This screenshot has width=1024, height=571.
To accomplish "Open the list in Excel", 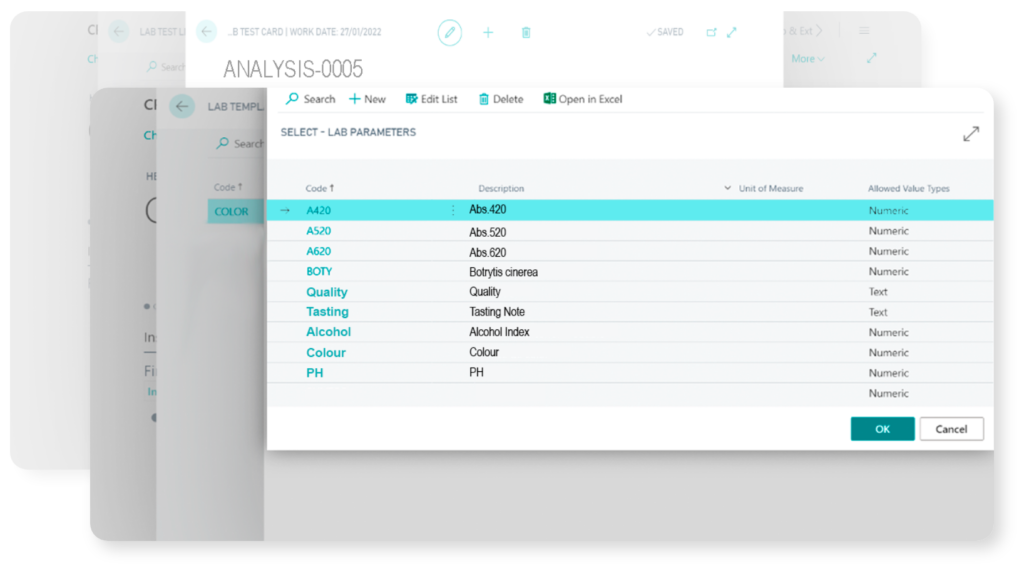I will [x=582, y=99].
